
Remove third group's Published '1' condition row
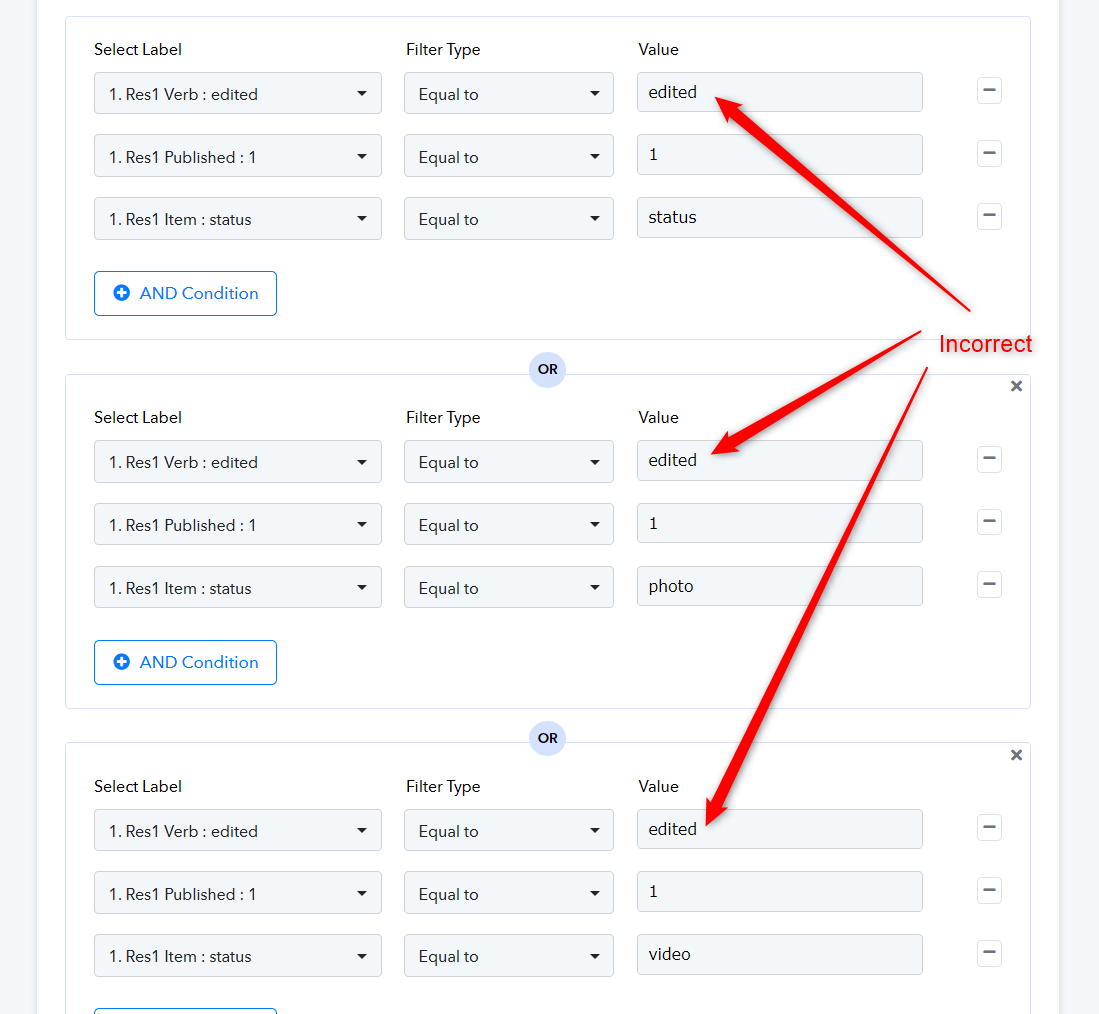pos(989,891)
